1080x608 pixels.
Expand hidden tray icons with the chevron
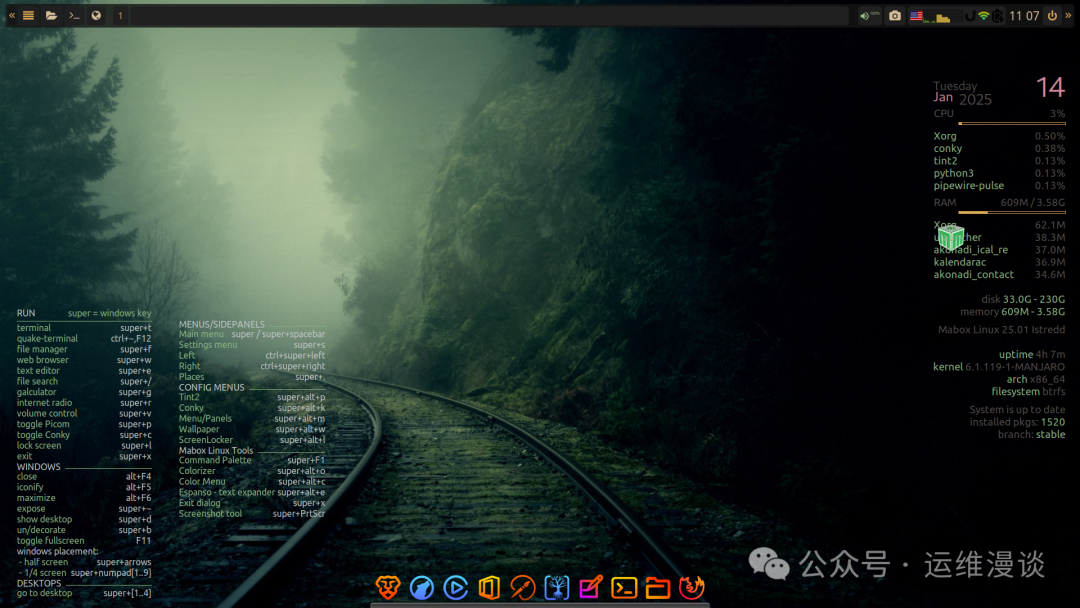pyautogui.click(x=1068, y=15)
